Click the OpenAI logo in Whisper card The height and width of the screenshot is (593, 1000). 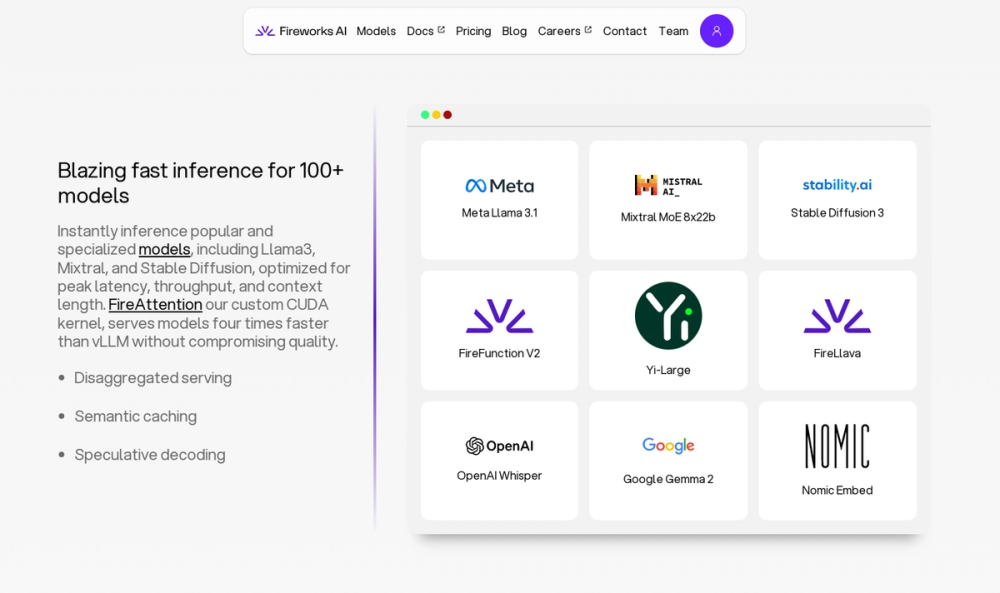(x=499, y=446)
